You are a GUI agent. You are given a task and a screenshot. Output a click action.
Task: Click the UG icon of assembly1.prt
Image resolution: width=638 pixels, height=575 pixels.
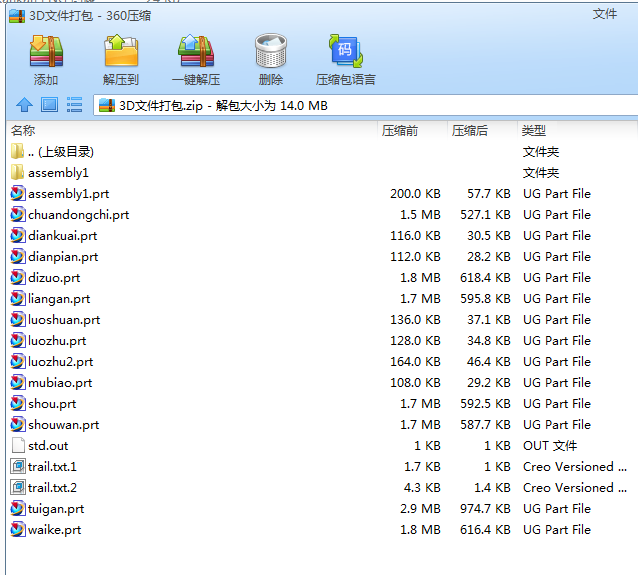[17, 193]
